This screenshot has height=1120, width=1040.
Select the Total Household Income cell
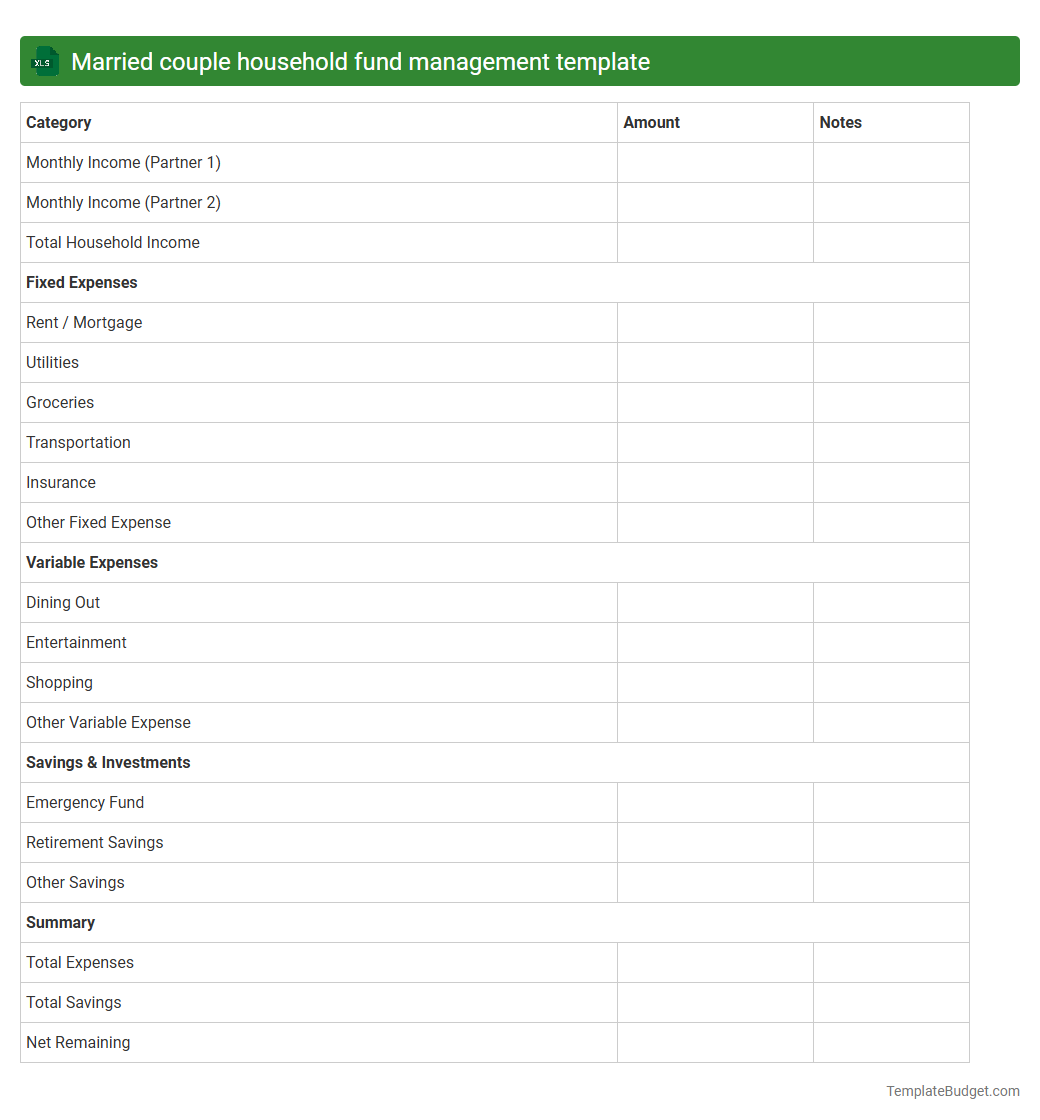pyautogui.click(x=112, y=242)
